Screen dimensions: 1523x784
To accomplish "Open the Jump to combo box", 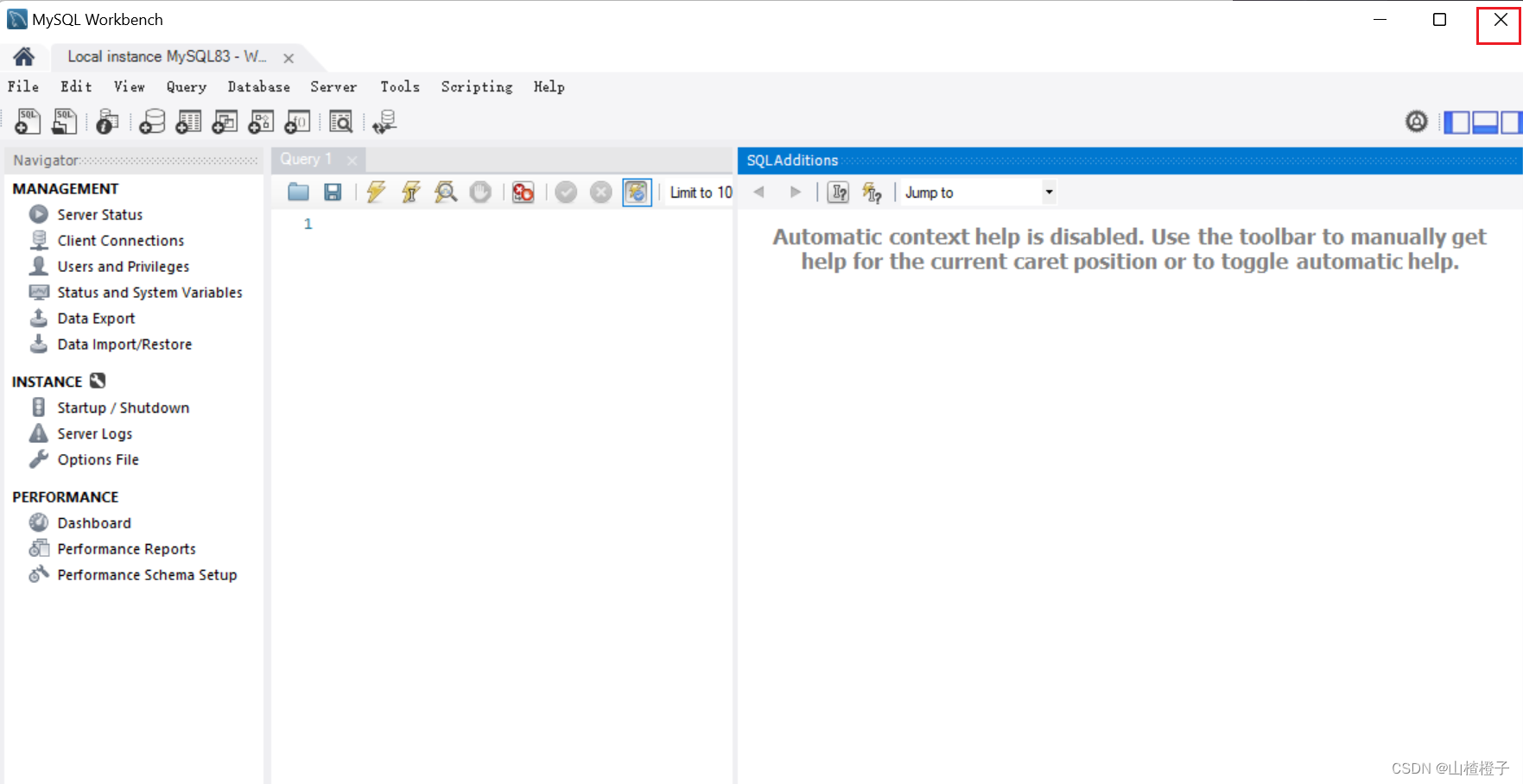I will pyautogui.click(x=1048, y=192).
